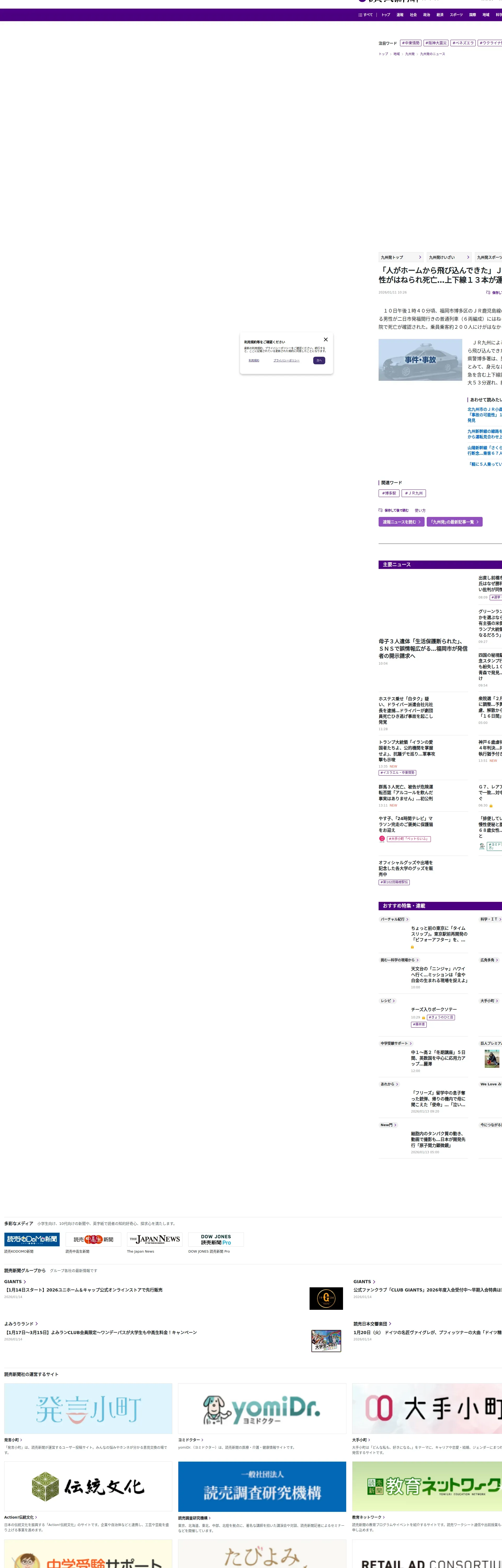
Task: Open The Japan News logo
Action: click(x=155, y=1239)
